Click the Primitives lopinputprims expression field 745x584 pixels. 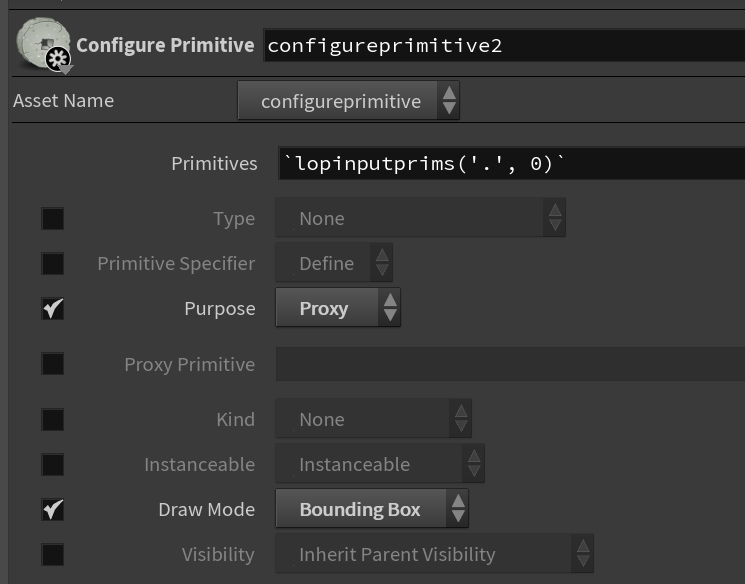[512, 164]
